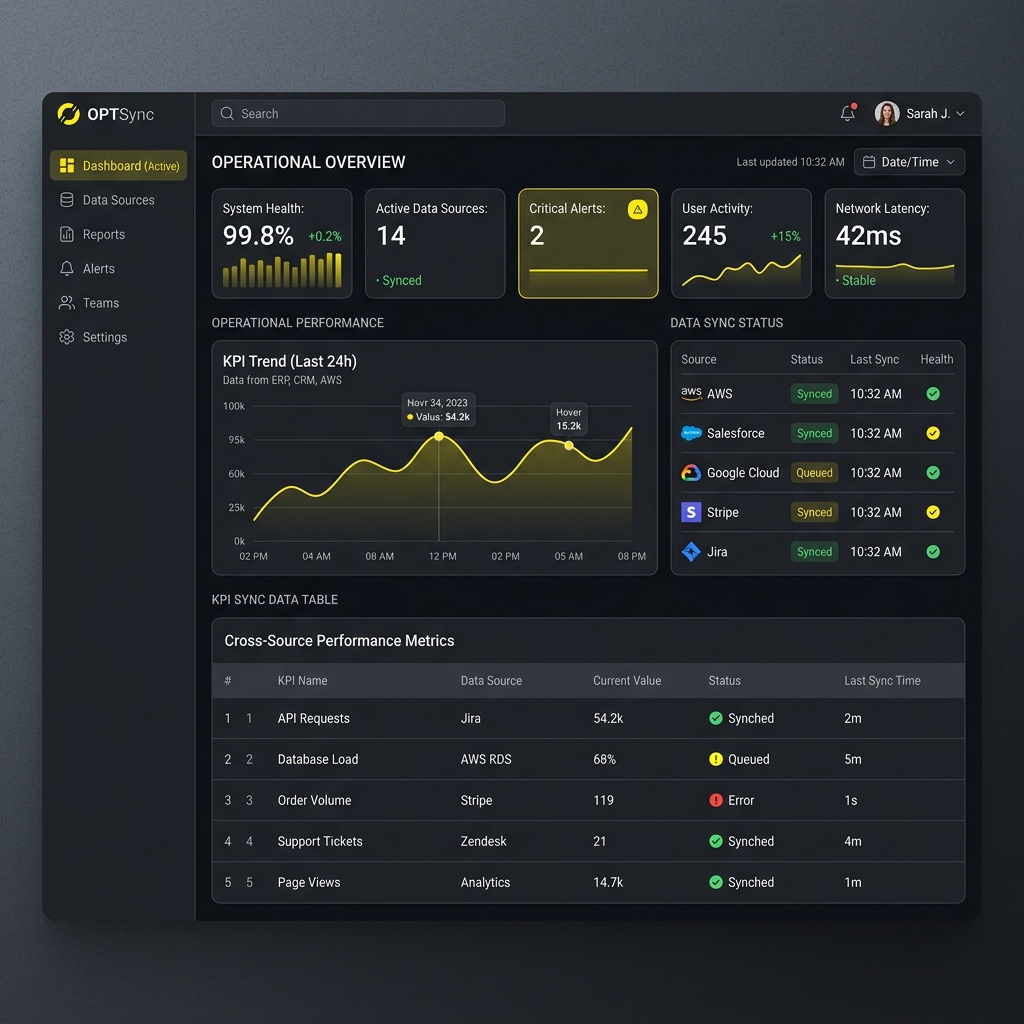Click the Health column header in sync status
This screenshot has height=1024, width=1024.
pos(936,359)
